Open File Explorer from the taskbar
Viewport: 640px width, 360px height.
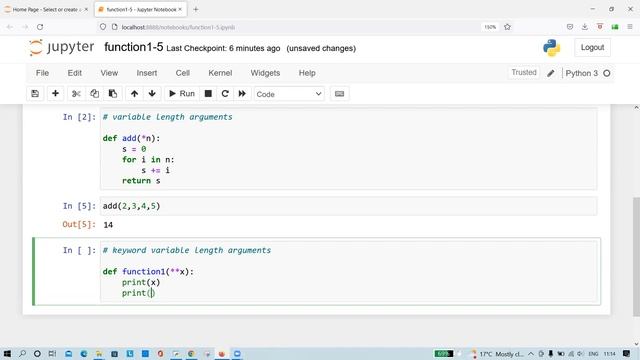coord(99,353)
